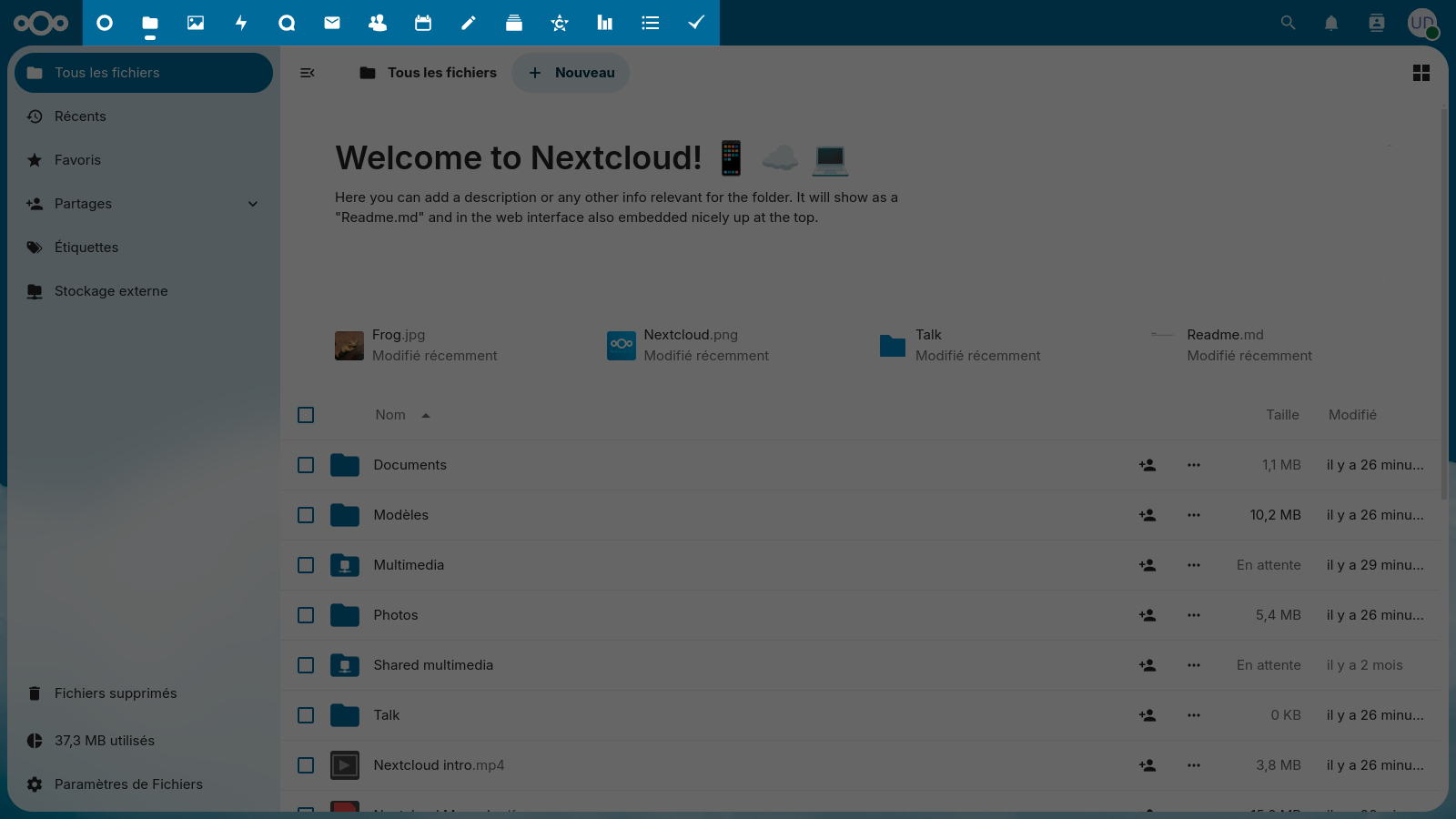Open actions menu for Documents

(x=1194, y=465)
